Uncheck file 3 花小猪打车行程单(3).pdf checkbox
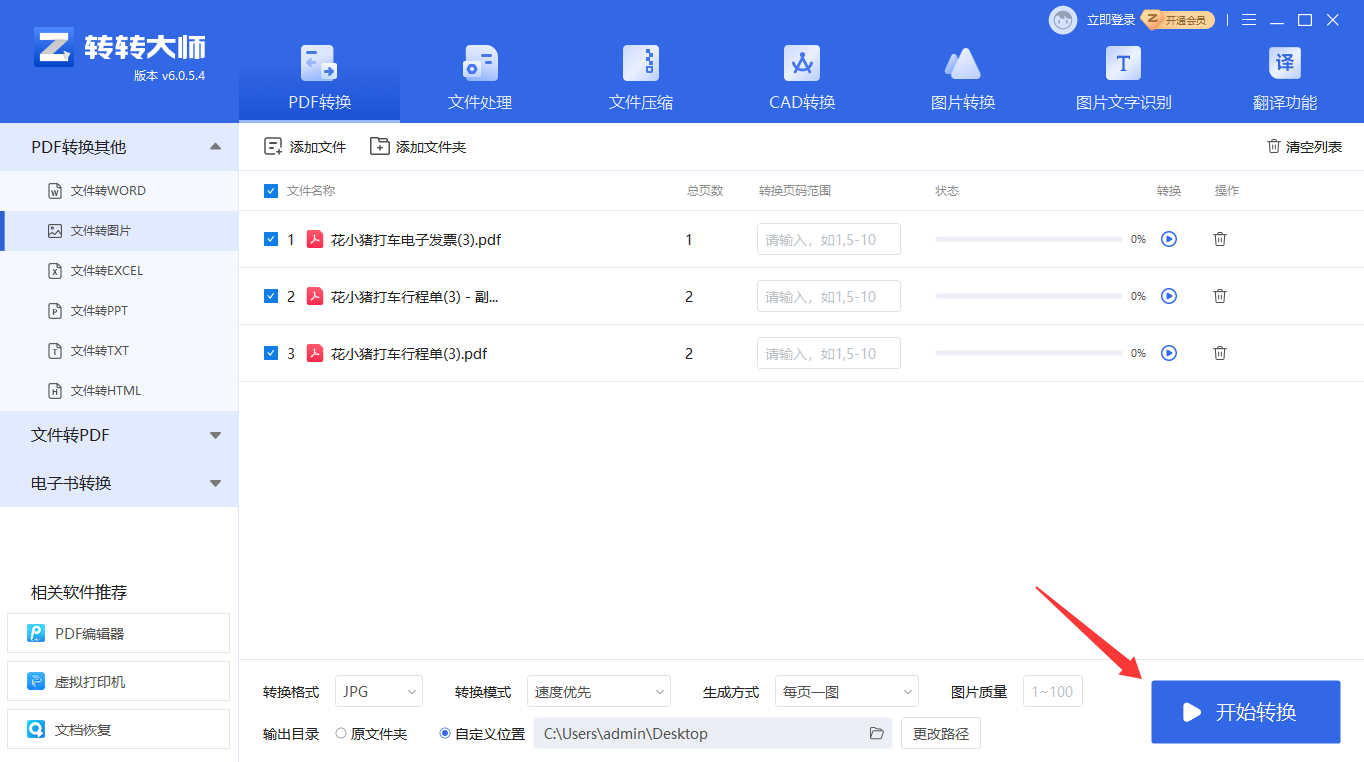Screen dimensions: 1364x762 [271, 353]
